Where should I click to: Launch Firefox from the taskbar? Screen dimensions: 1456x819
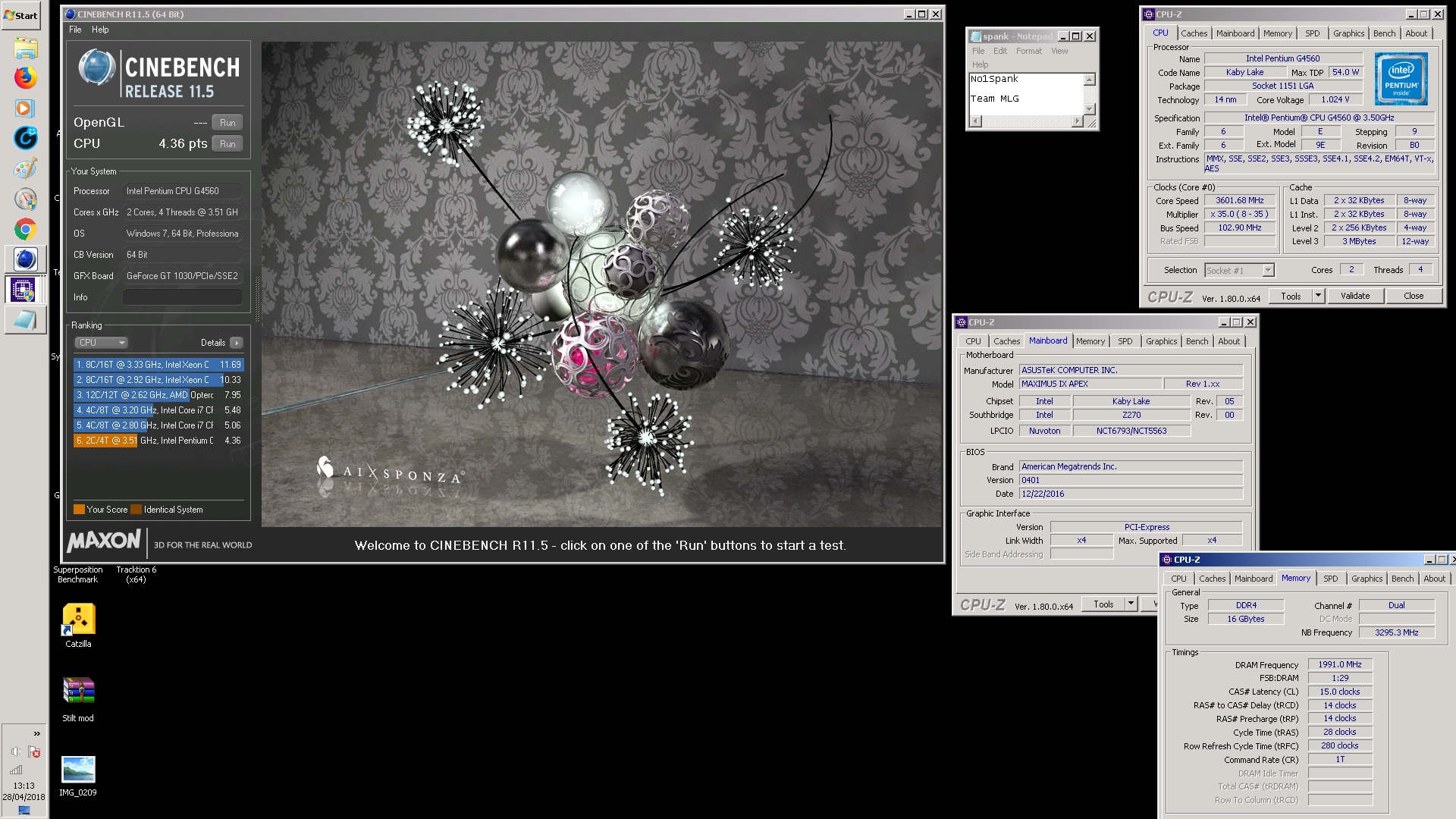(x=25, y=78)
